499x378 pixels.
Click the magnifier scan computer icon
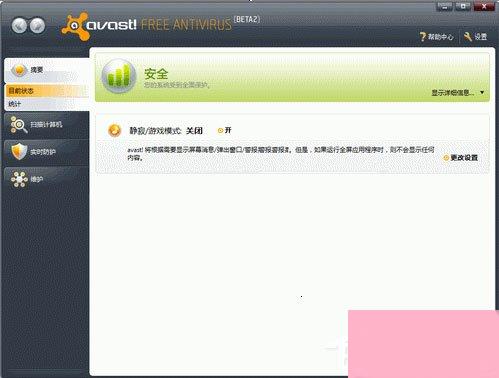(19, 125)
